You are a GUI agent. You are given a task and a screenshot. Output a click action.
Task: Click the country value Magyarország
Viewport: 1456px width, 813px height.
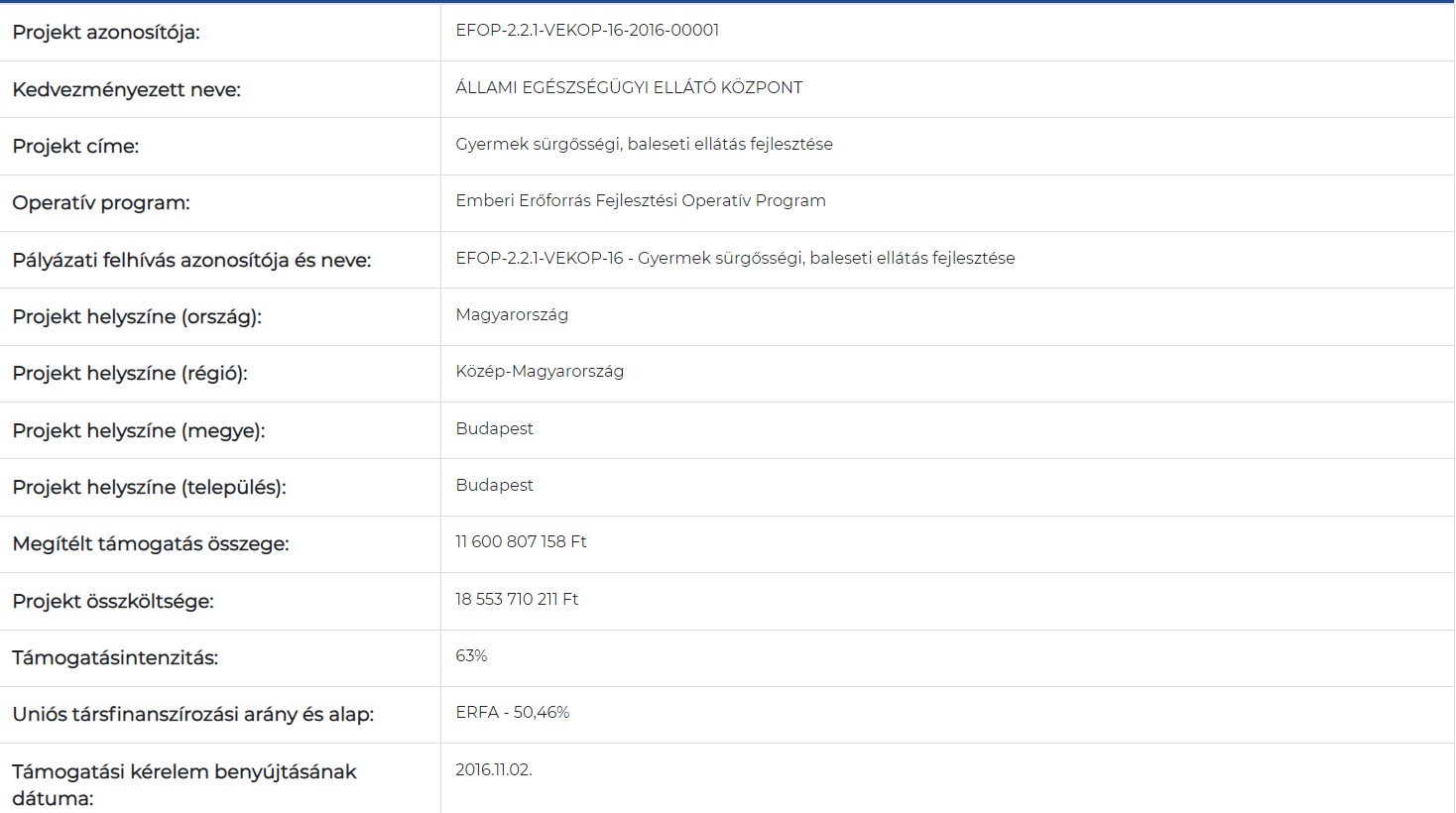[x=512, y=315]
